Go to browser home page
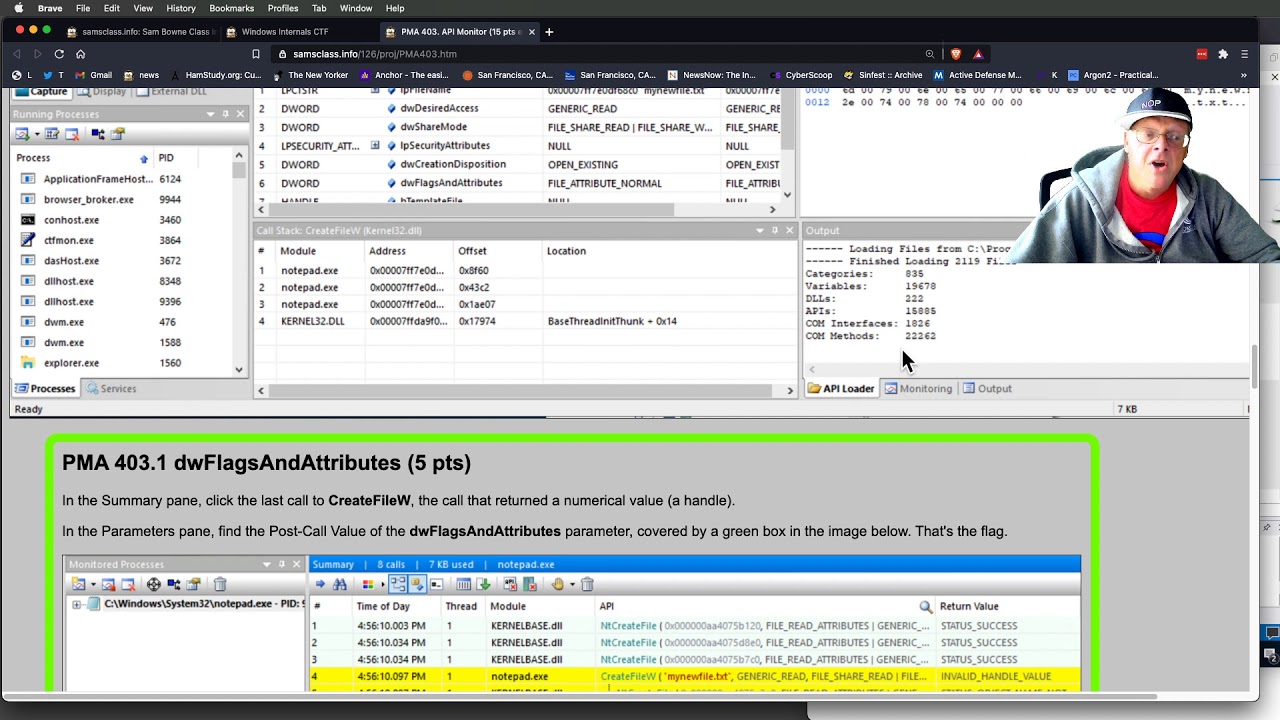Screen dimensions: 1280x720 (x=80, y=54)
